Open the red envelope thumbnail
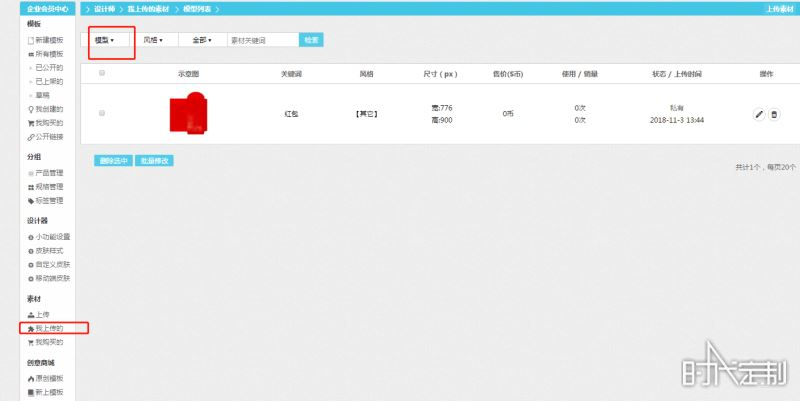Image resolution: width=800 pixels, height=401 pixels. click(x=188, y=113)
